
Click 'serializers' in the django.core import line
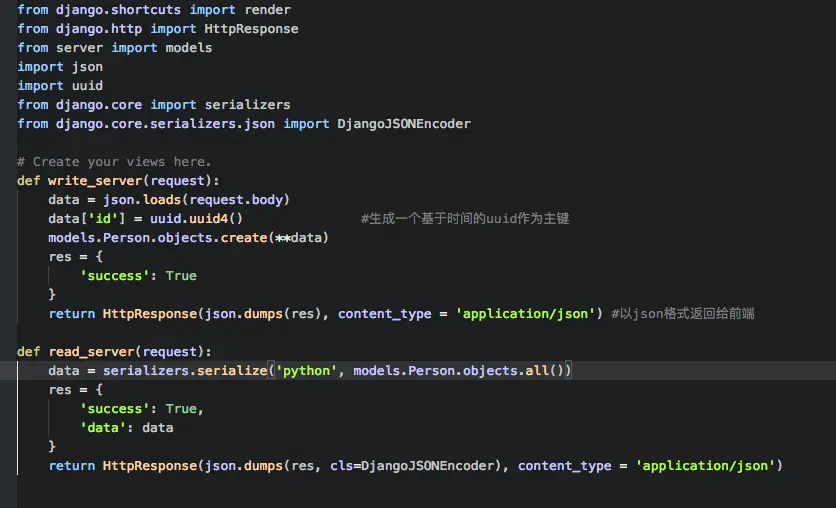[x=248, y=105]
